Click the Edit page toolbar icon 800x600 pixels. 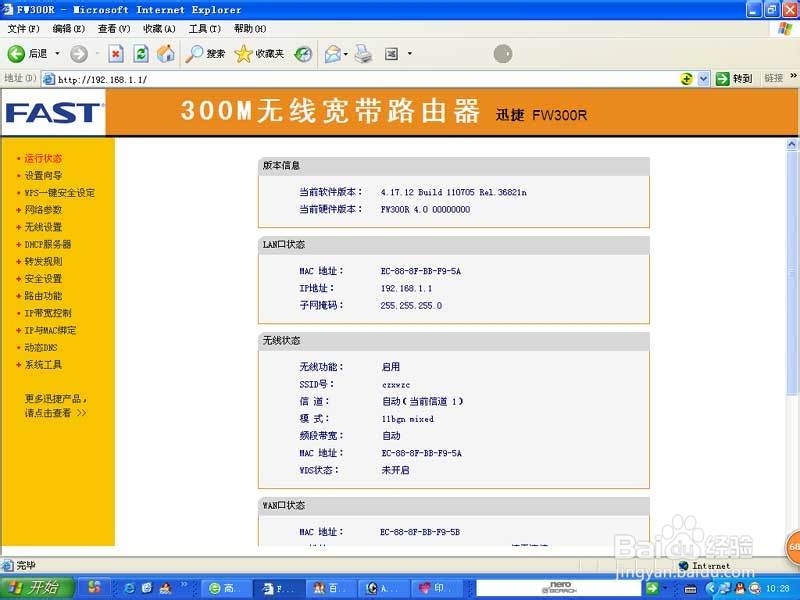tap(391, 54)
